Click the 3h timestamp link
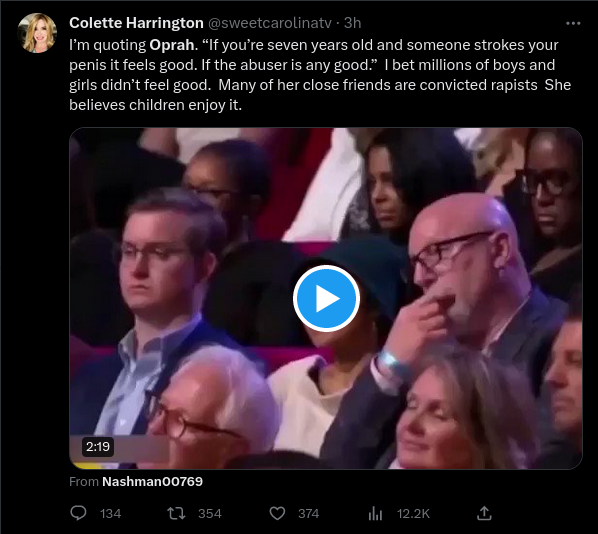598x534 pixels. coord(352,23)
